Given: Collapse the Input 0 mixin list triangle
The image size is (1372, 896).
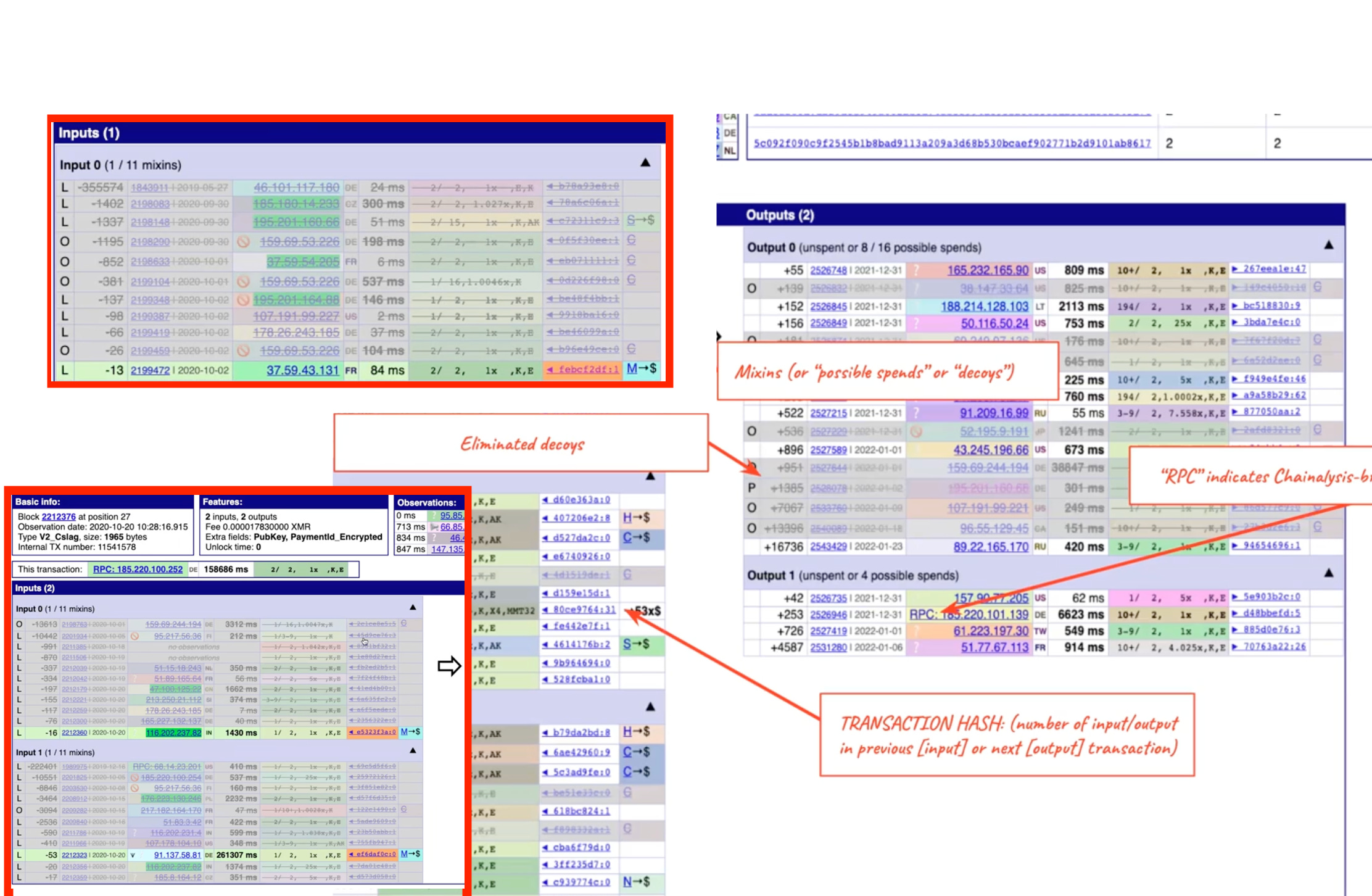Looking at the screenshot, I should tap(645, 163).
